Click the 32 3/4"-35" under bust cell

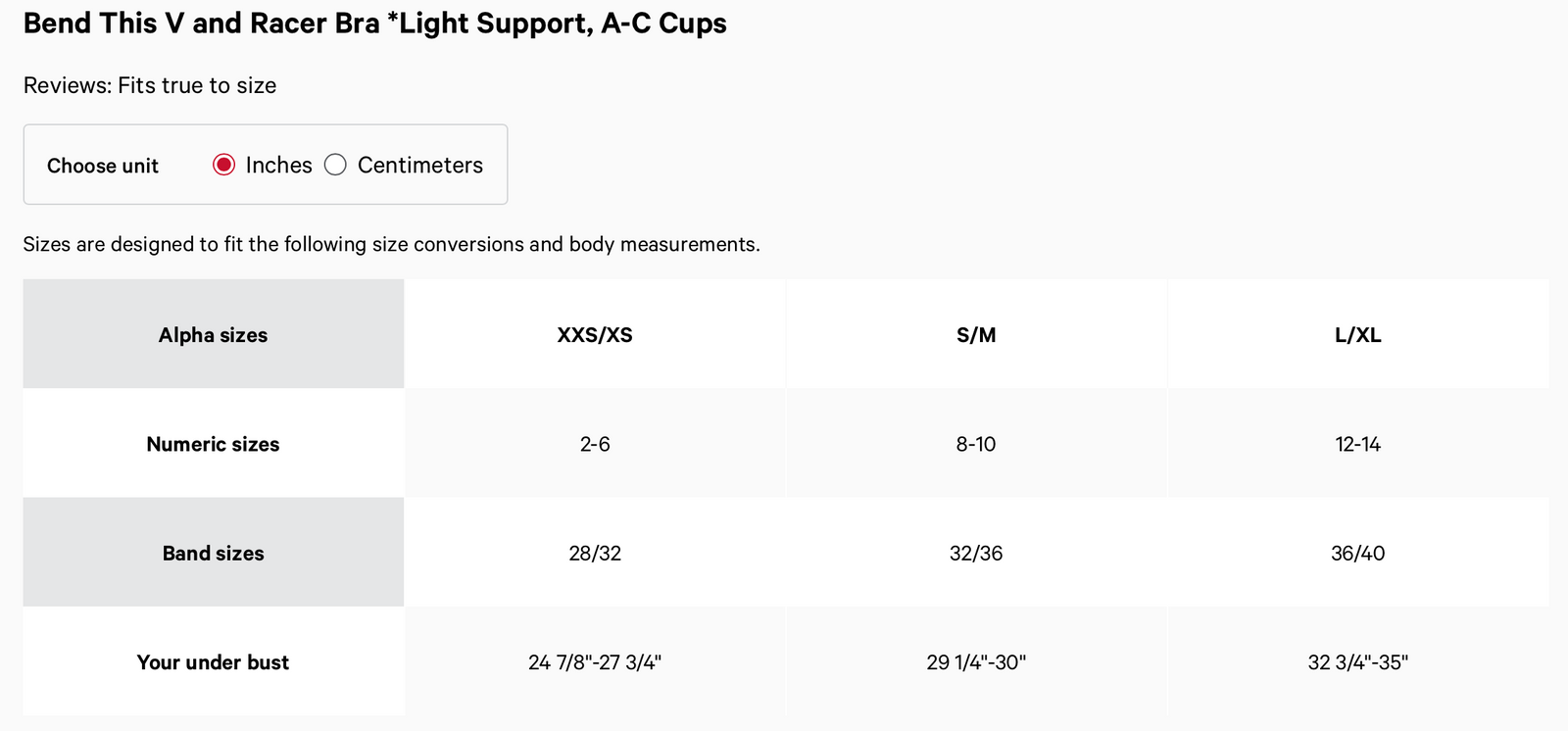click(1357, 662)
